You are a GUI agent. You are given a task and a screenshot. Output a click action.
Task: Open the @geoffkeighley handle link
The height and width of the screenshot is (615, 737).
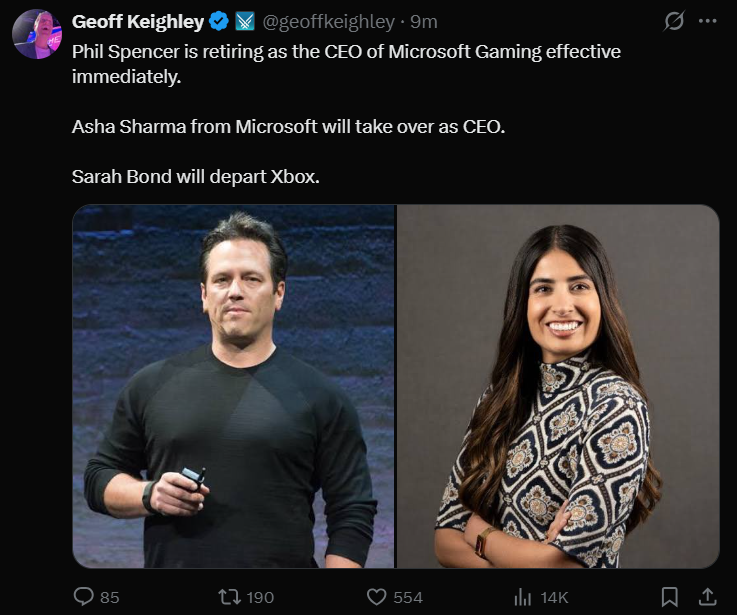328,21
